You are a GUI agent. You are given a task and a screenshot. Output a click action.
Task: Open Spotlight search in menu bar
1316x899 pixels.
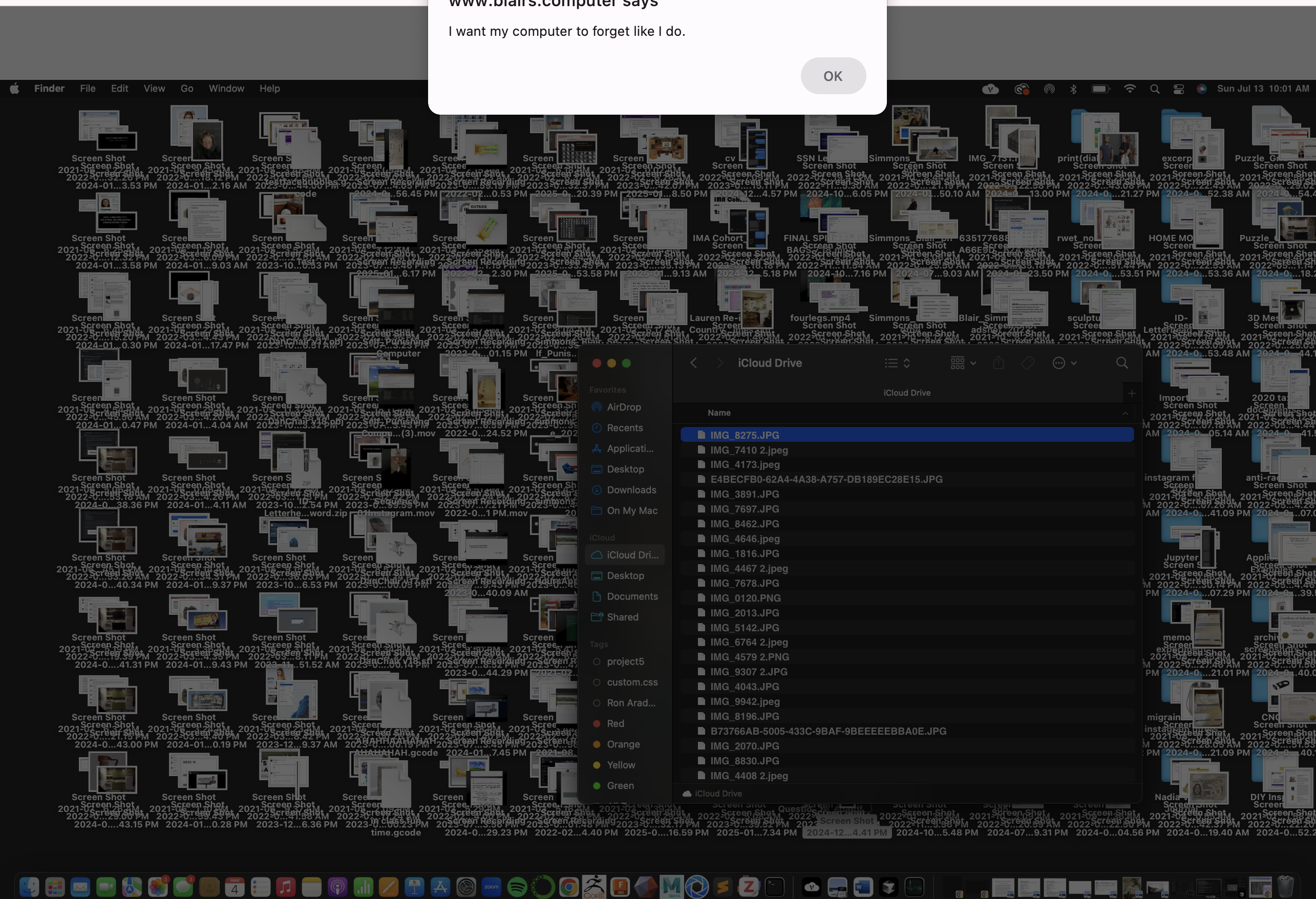(1154, 89)
